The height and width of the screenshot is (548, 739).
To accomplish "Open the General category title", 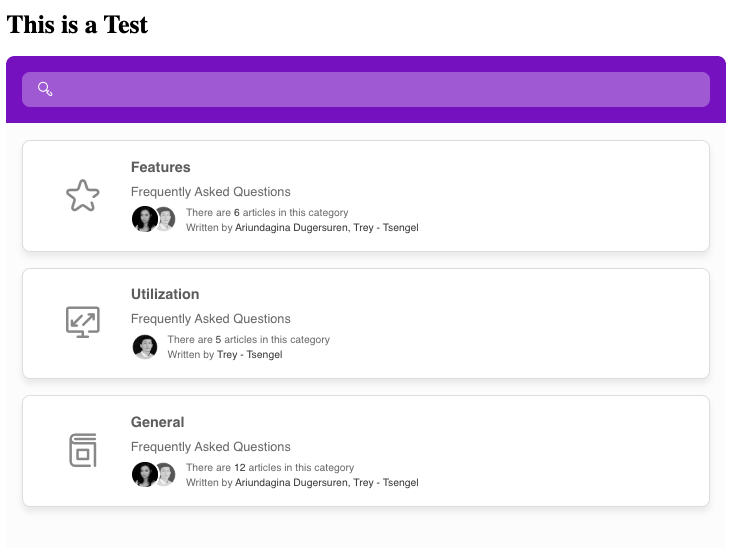I will [157, 422].
